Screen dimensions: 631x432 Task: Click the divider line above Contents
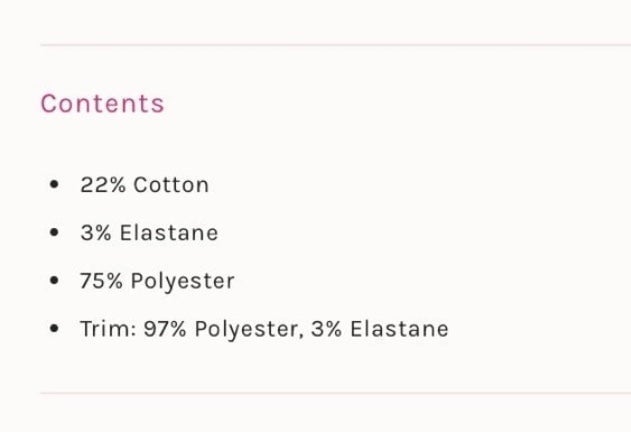(336, 45)
